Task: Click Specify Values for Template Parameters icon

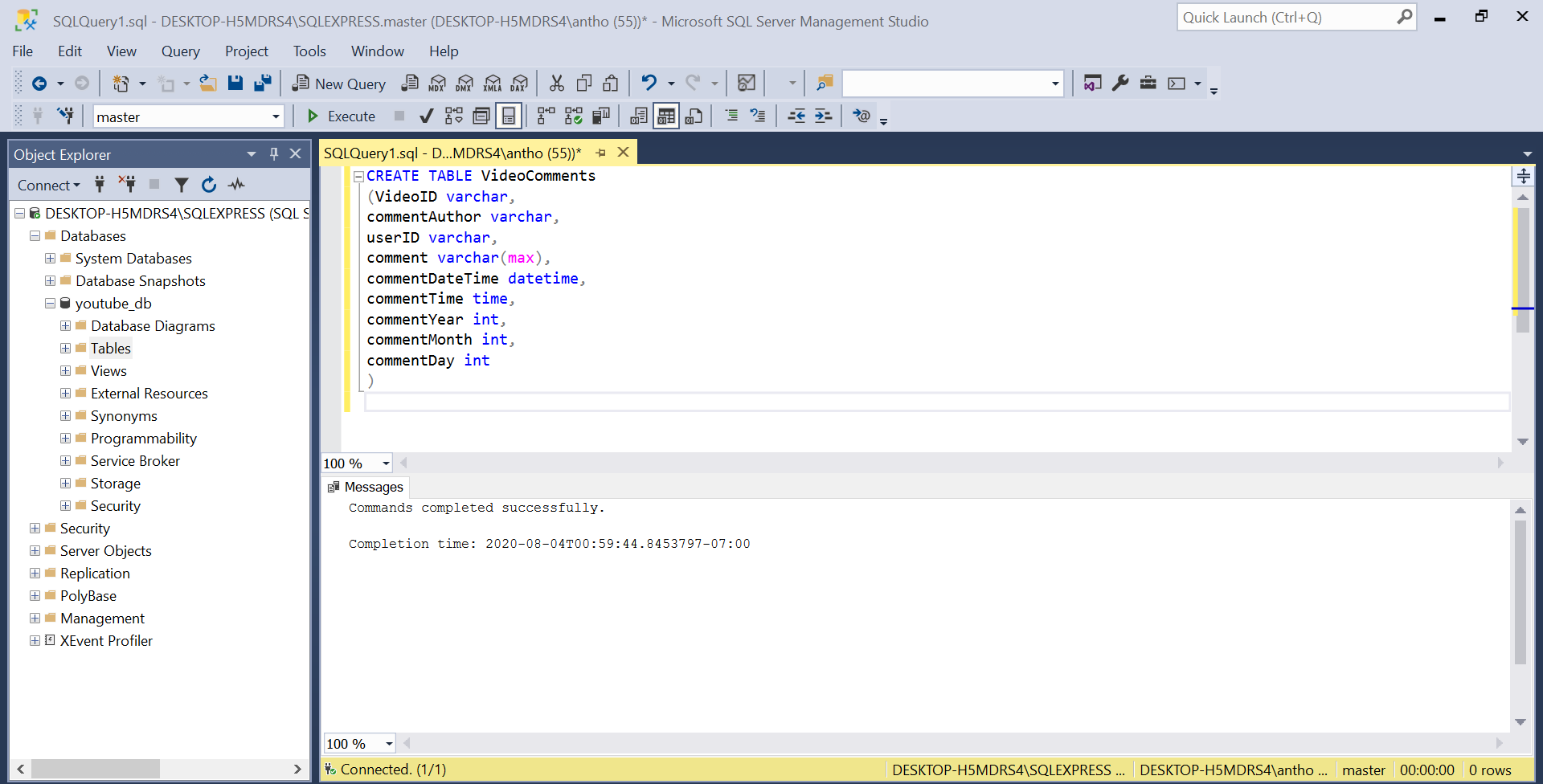Action: 861,116
